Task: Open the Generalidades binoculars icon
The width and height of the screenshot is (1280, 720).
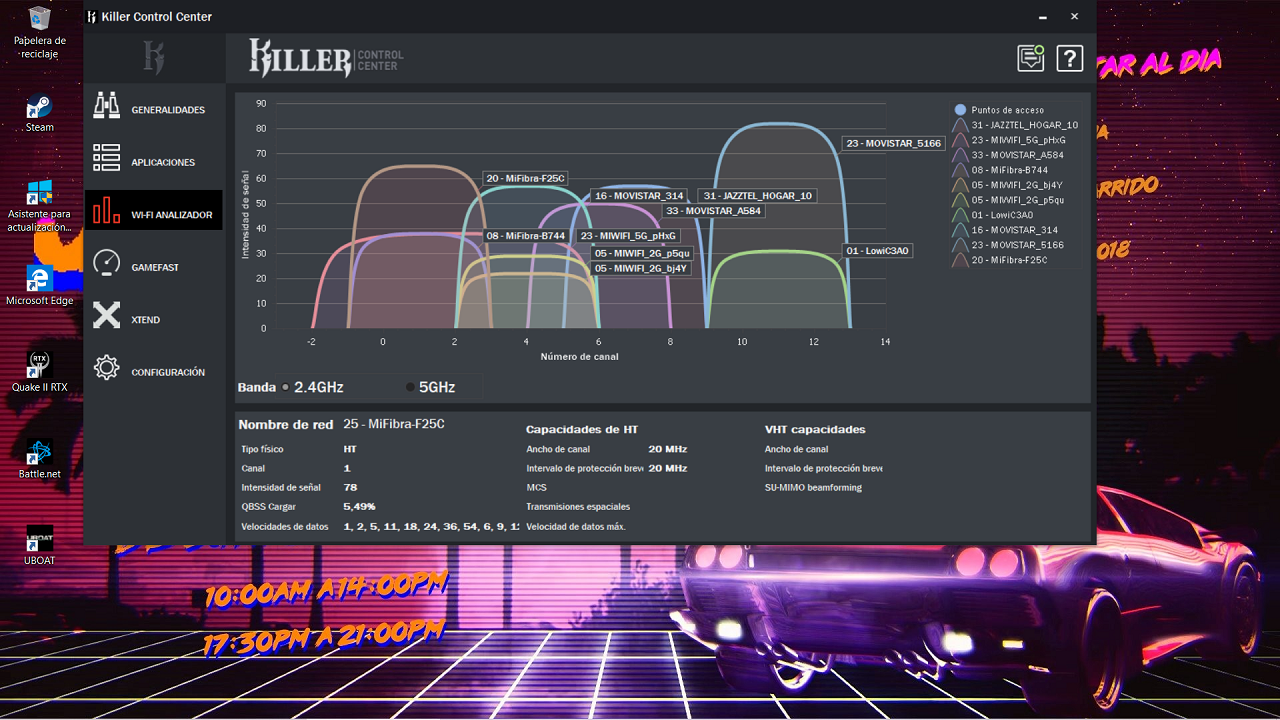Action: click(x=107, y=105)
